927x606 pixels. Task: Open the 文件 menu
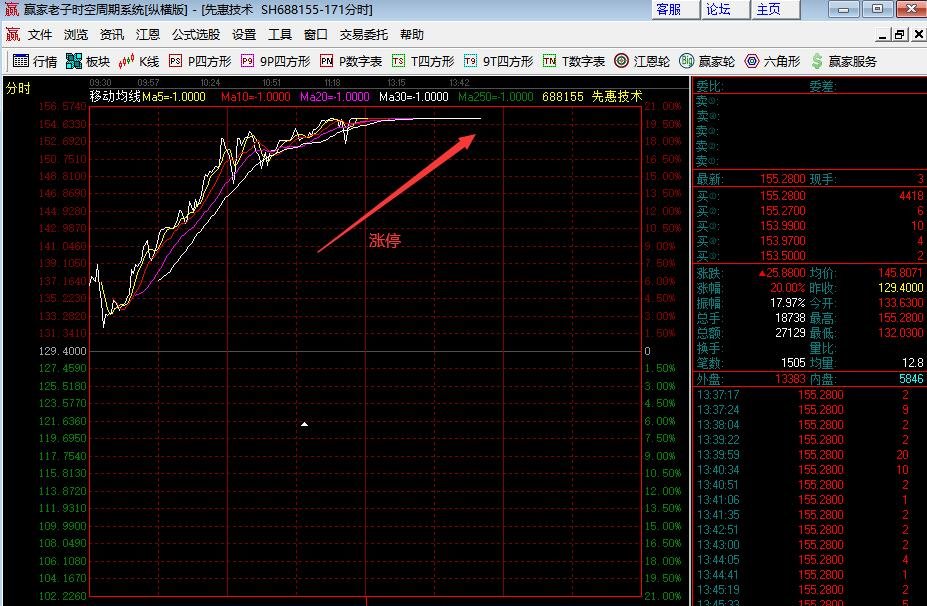[40, 34]
